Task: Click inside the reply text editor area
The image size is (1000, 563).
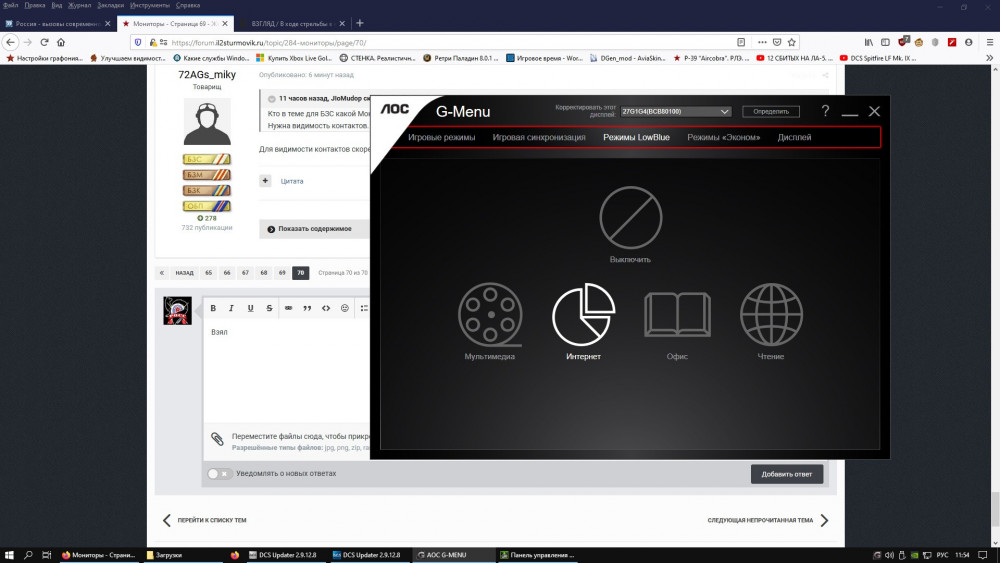Action: [285, 370]
